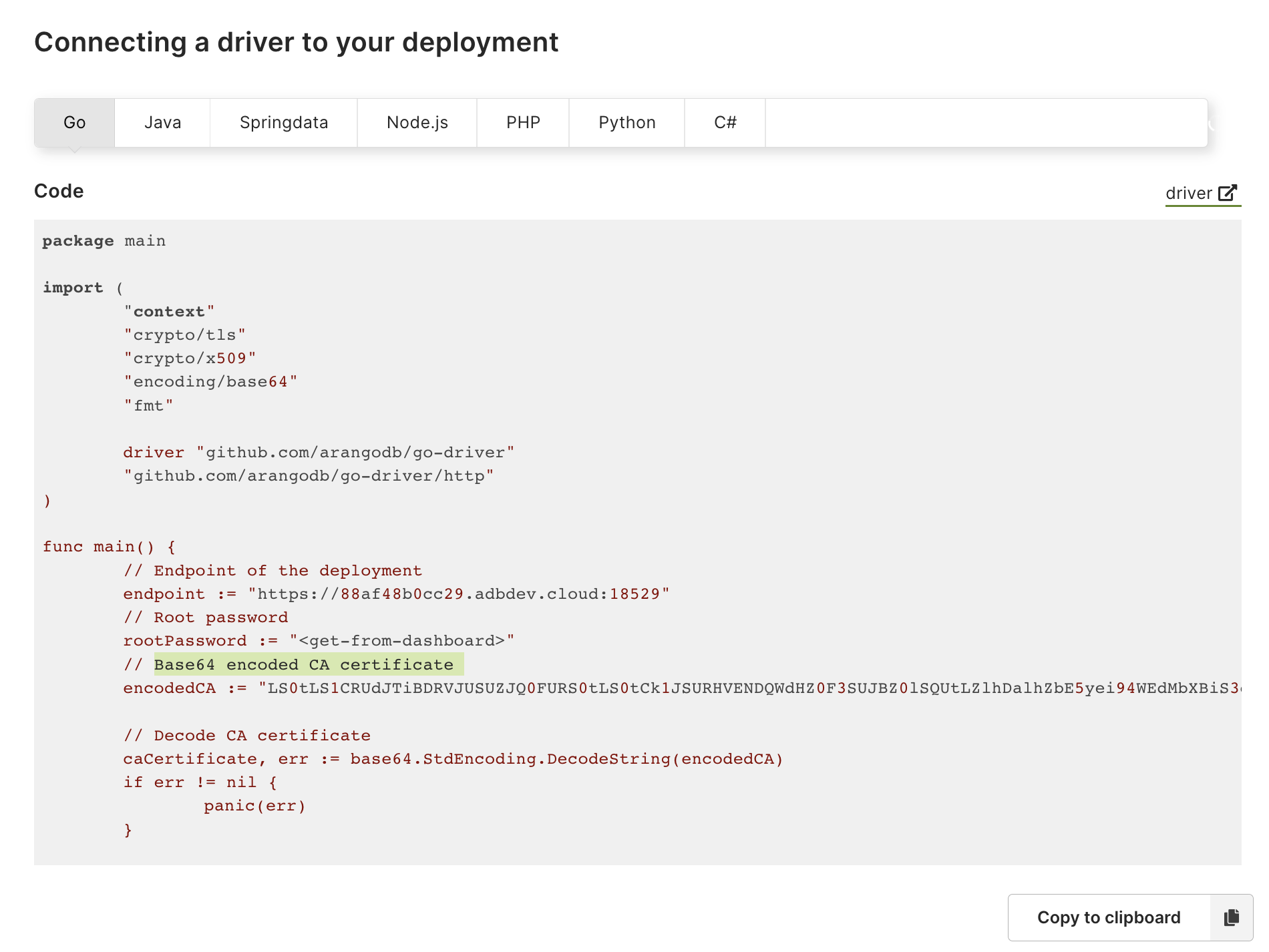
Task: Click the highlighted 'Base64 encoded CA certificate' comment
Action: (x=304, y=664)
